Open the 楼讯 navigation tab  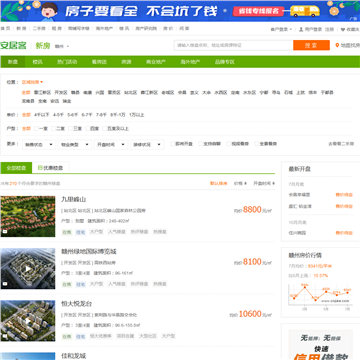[37, 62]
